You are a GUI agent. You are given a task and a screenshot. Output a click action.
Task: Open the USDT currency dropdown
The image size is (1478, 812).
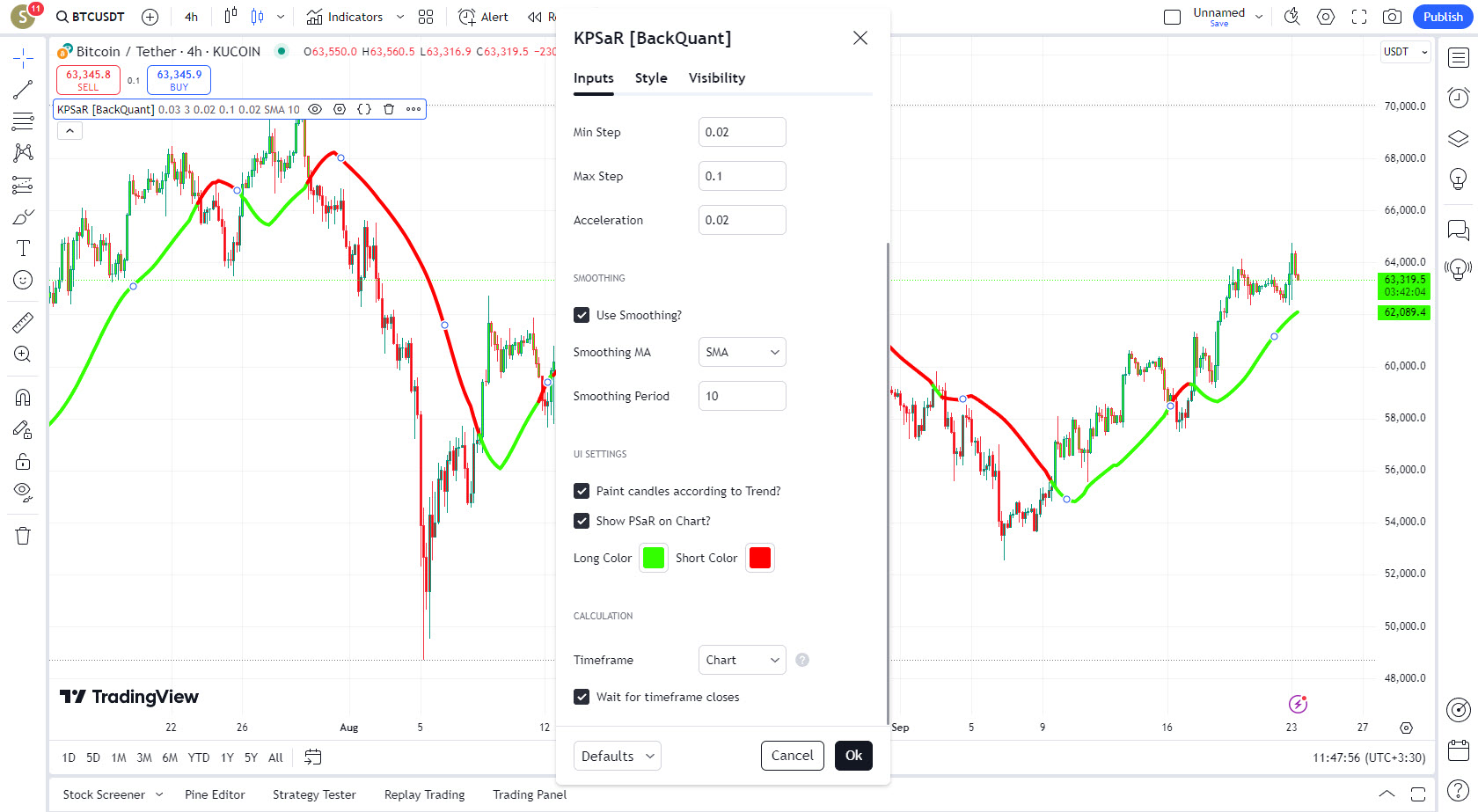1406,52
